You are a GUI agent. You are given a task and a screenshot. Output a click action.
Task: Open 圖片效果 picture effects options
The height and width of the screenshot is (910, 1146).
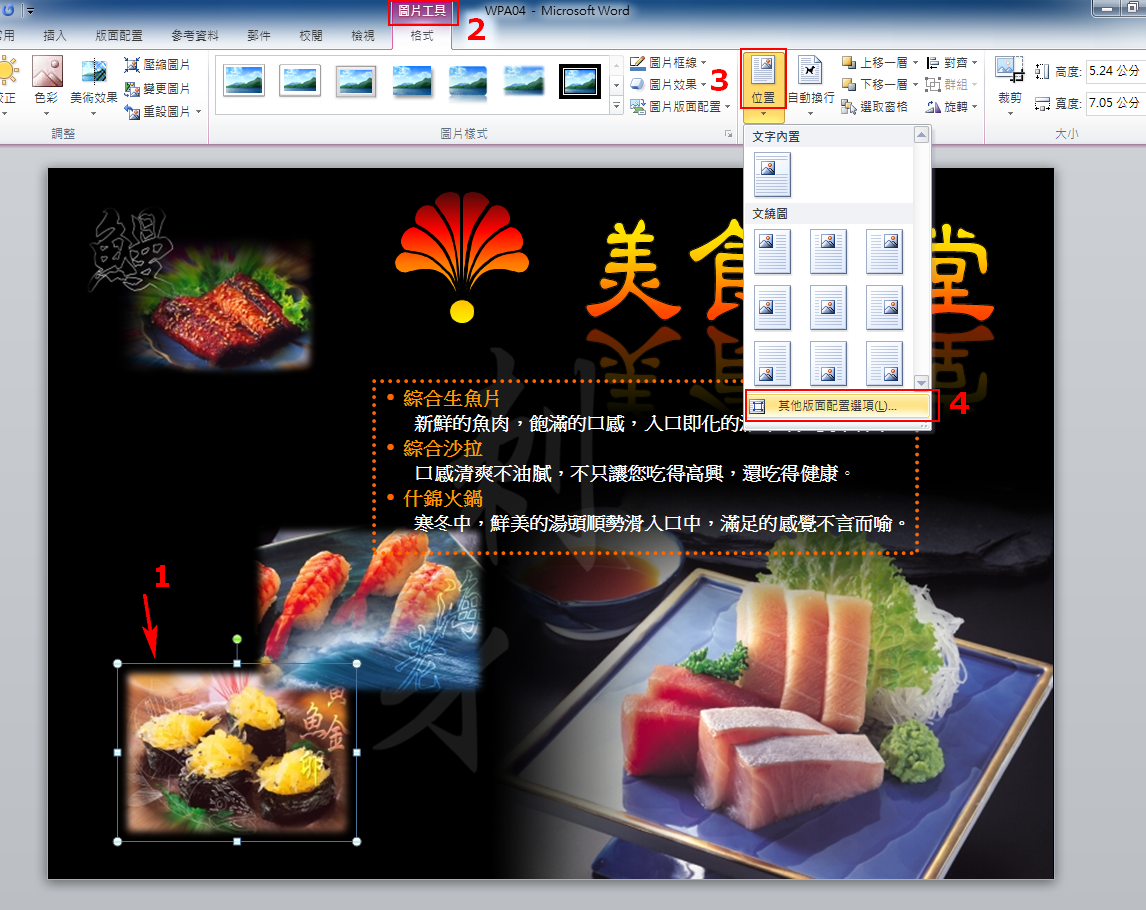click(667, 84)
